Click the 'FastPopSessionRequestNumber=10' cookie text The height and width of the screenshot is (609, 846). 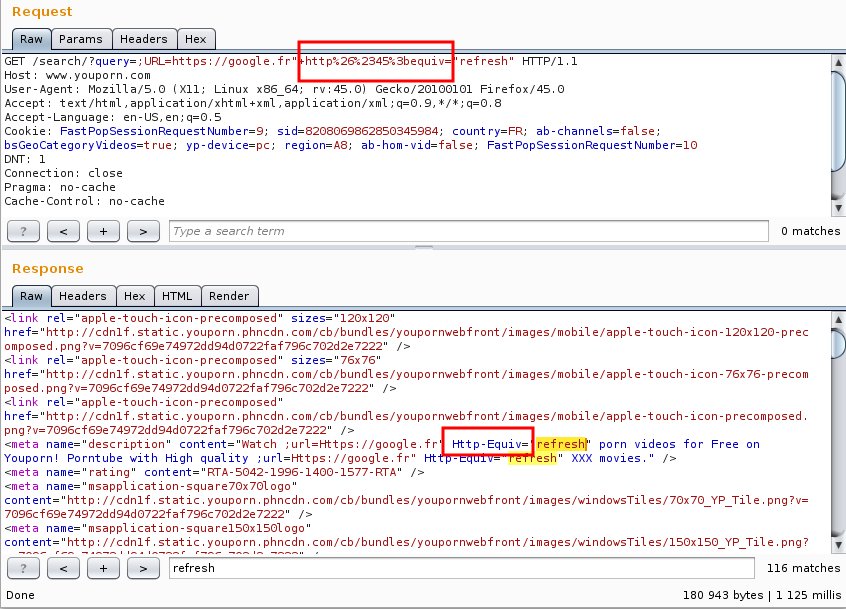(592, 146)
